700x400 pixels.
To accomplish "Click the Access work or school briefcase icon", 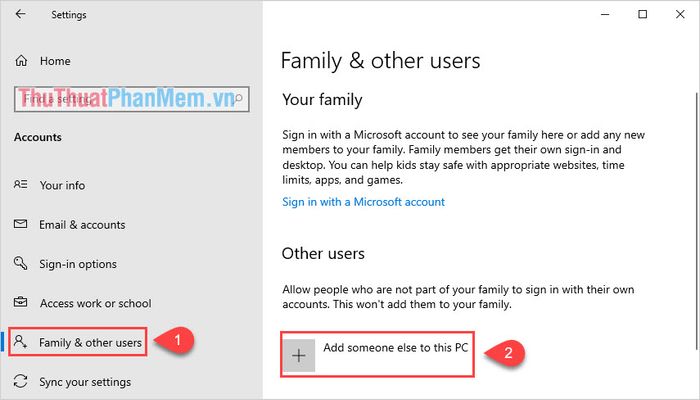I will pos(21,302).
